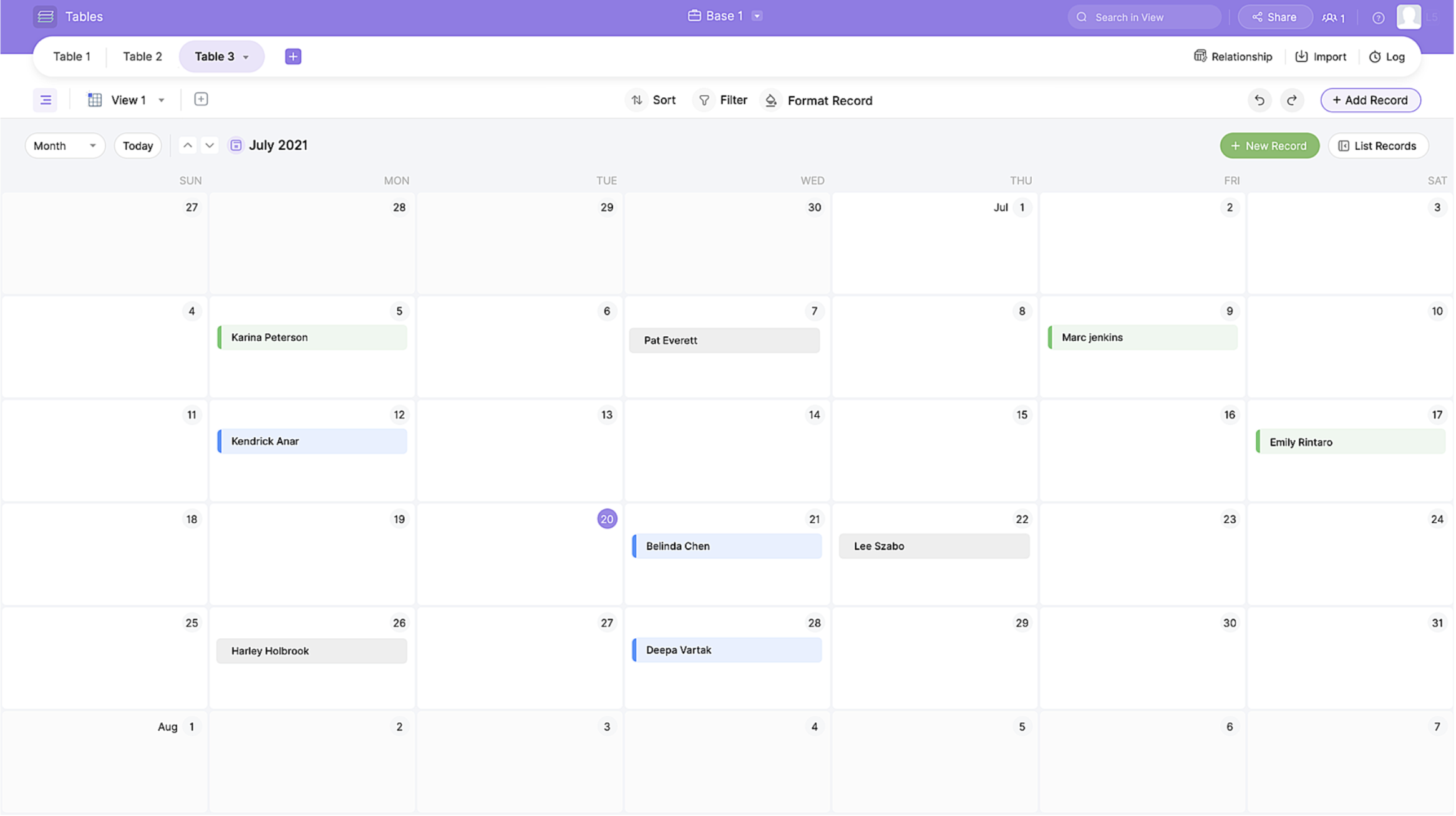Expand the View 1 dropdown arrow
1456x816 pixels.
(162, 100)
